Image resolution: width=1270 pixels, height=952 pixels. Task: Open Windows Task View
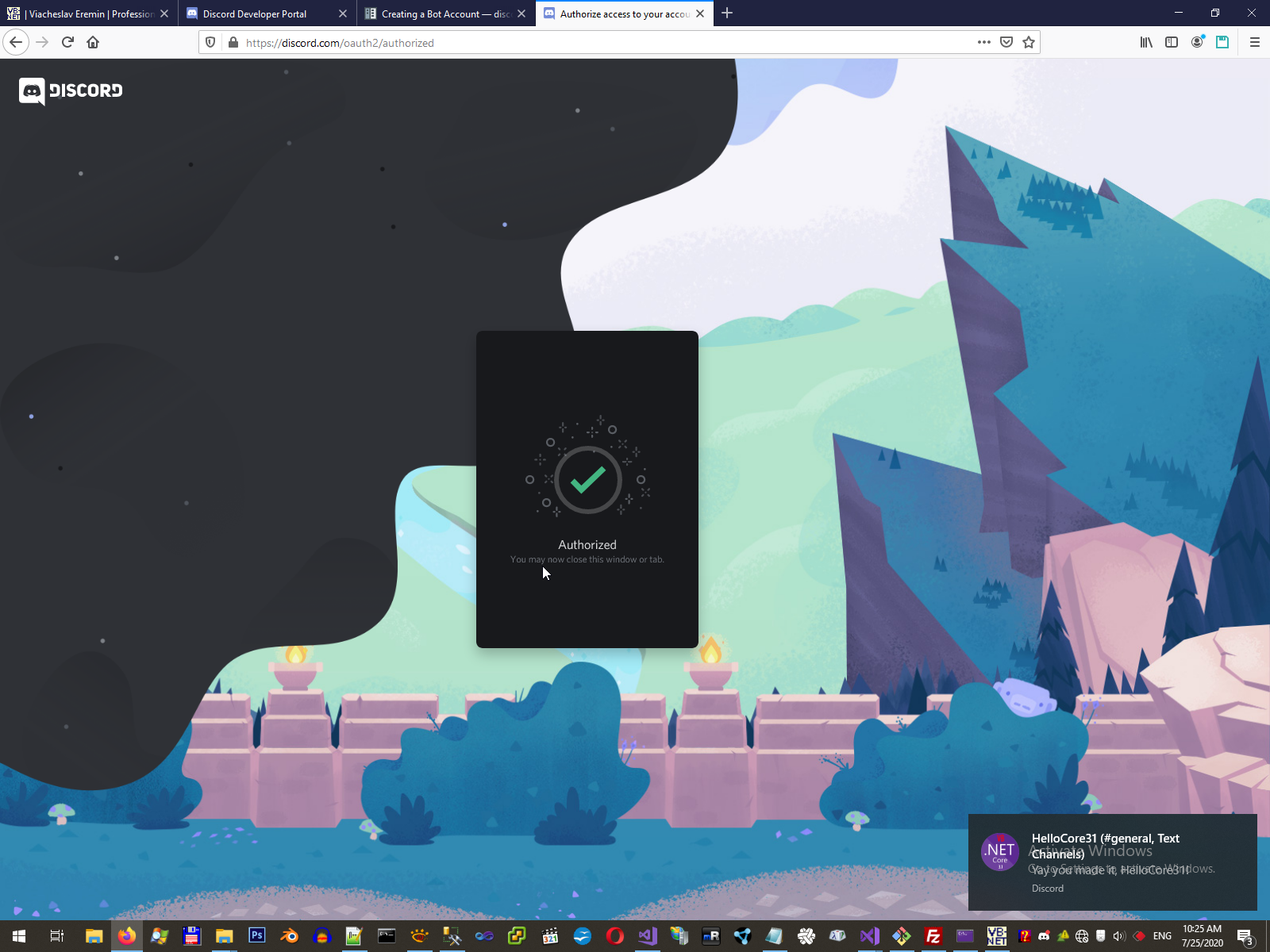57,936
